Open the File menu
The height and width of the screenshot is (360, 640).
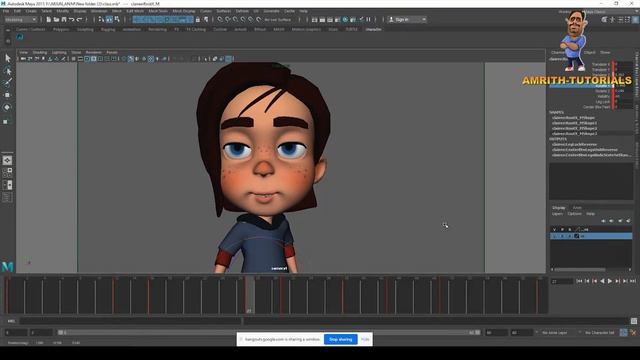[x=6, y=11]
